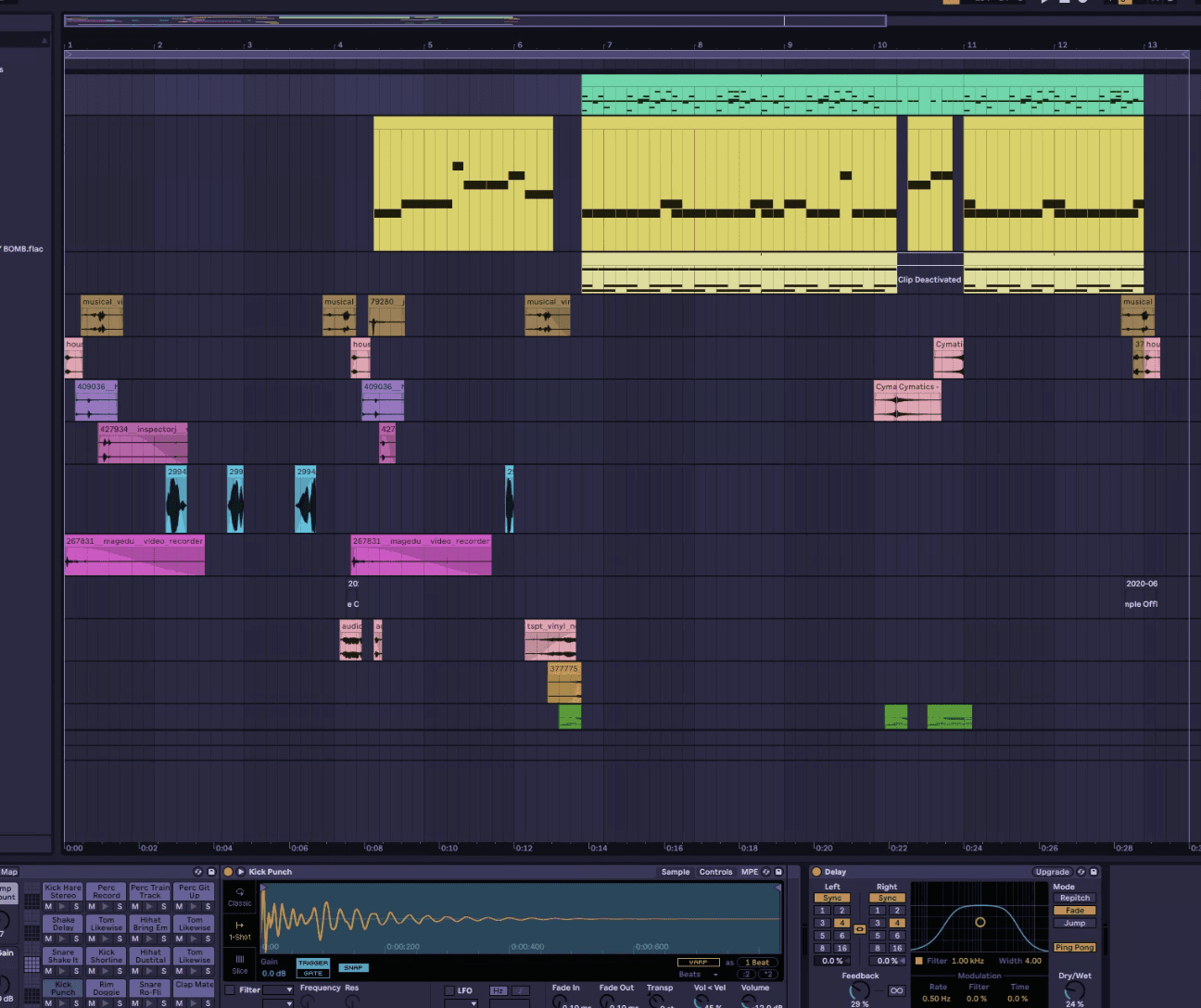Image resolution: width=1201 pixels, height=1008 pixels.
Task: Click the Kick Punch hot-swap icon
Action: pos(766,872)
